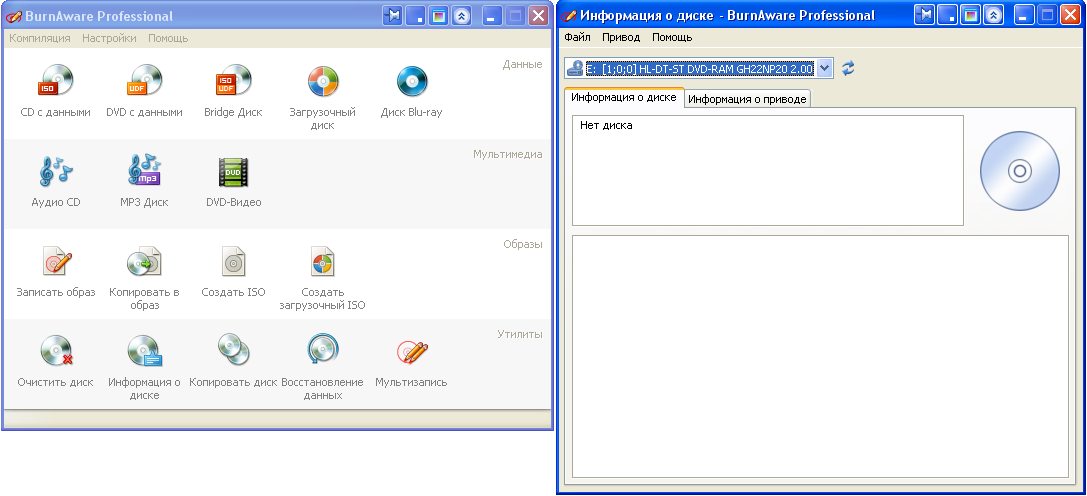The image size is (1087, 496).
Task: Click the drive icon beside E: entry
Action: coord(575,68)
